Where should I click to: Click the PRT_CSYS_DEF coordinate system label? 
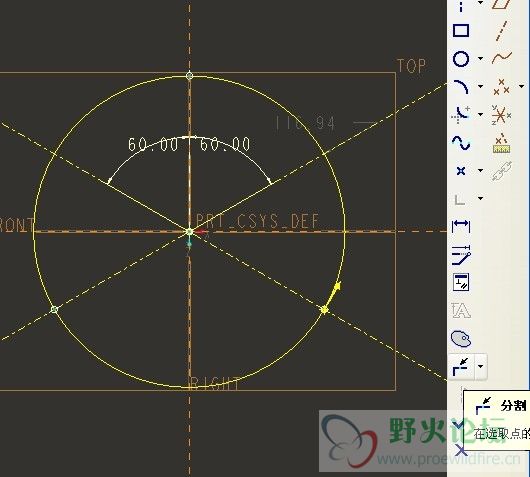pos(258,221)
